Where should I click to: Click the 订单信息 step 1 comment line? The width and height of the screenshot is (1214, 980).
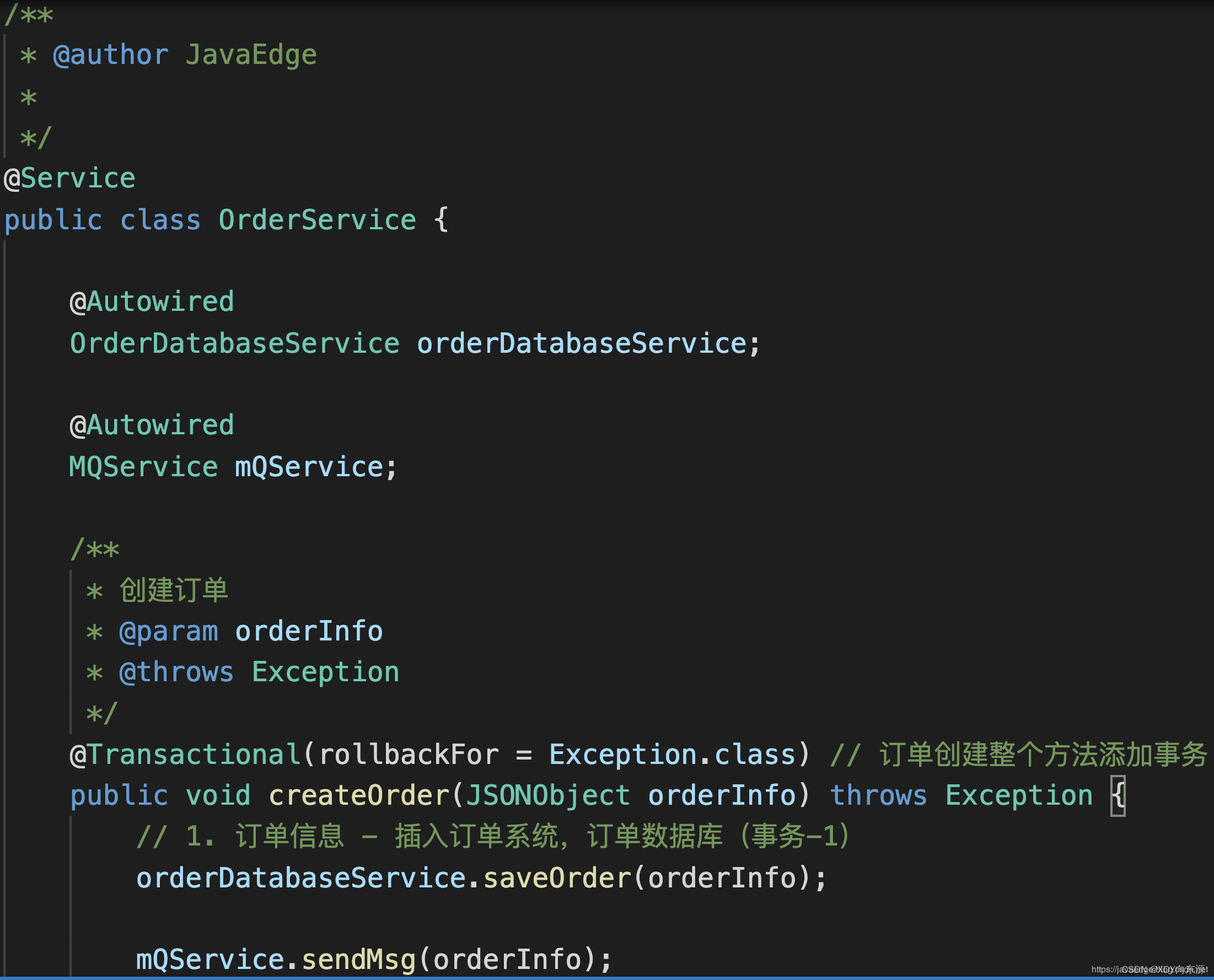coord(493,837)
